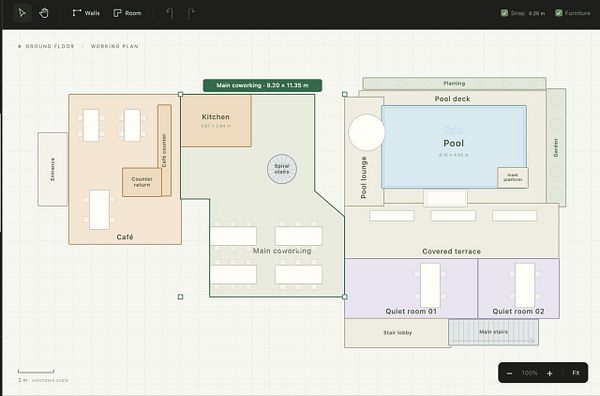Screen dimensions: 600x396
Task: Click the Pool deck label
Action: [452, 99]
